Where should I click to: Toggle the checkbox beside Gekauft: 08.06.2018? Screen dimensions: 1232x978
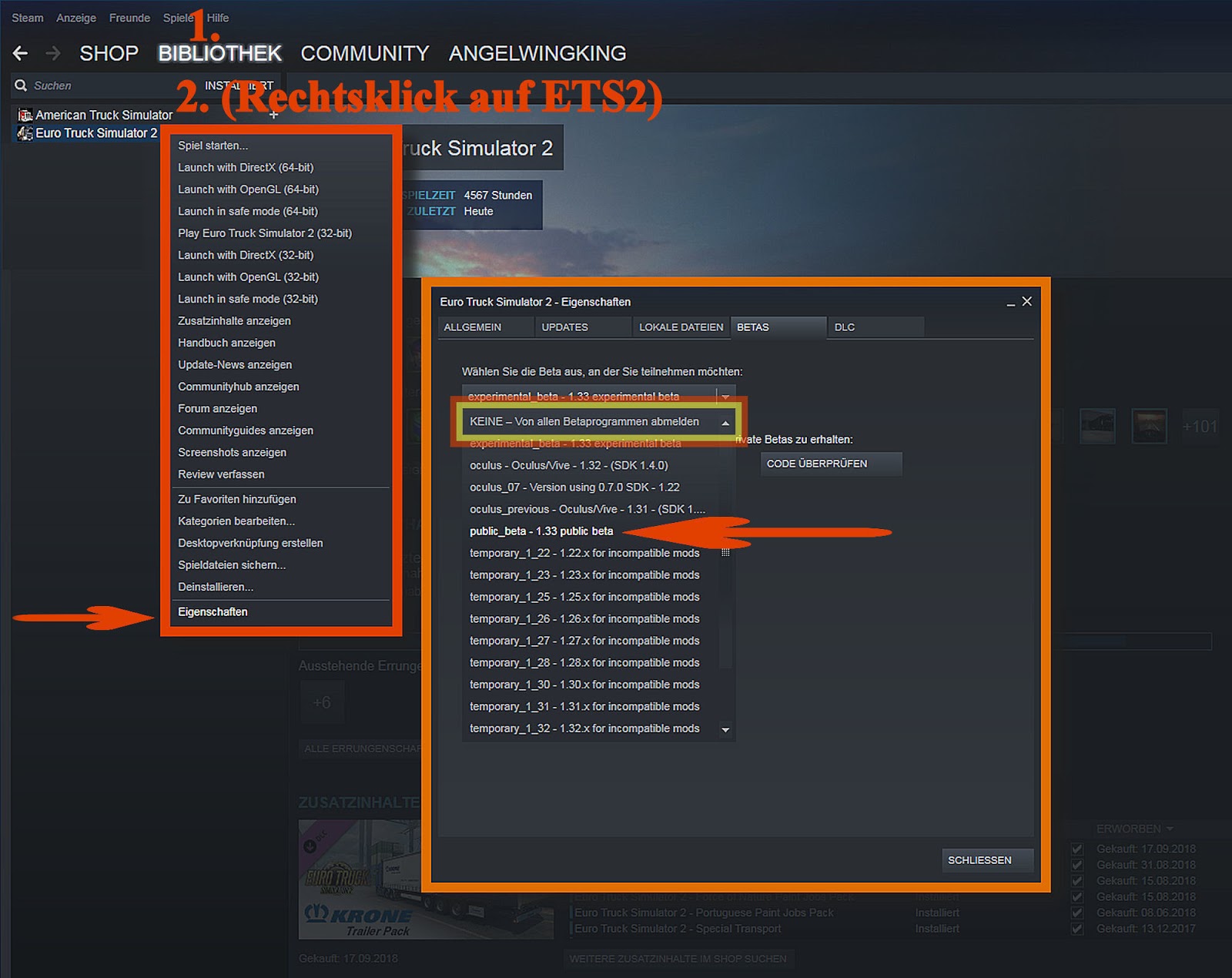[1077, 913]
